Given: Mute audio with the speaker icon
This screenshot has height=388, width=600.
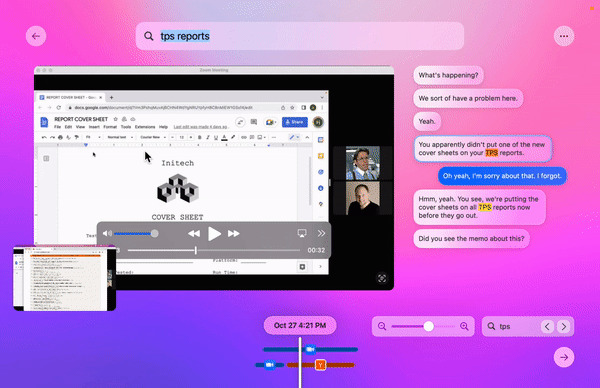Looking at the screenshot, I should 108,233.
